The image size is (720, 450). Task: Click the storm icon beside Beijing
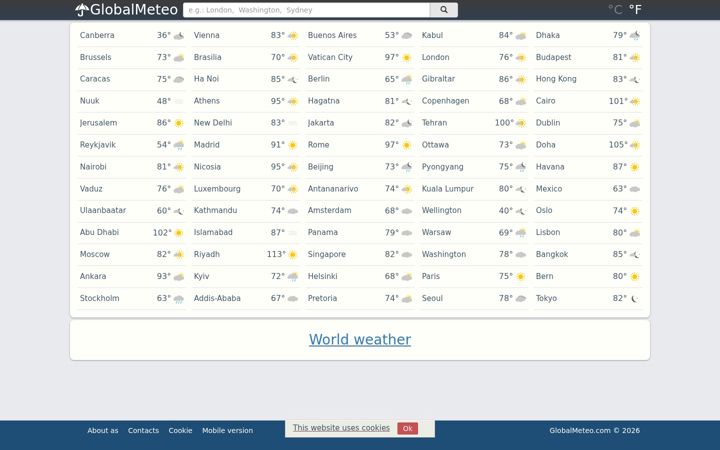coord(407,167)
